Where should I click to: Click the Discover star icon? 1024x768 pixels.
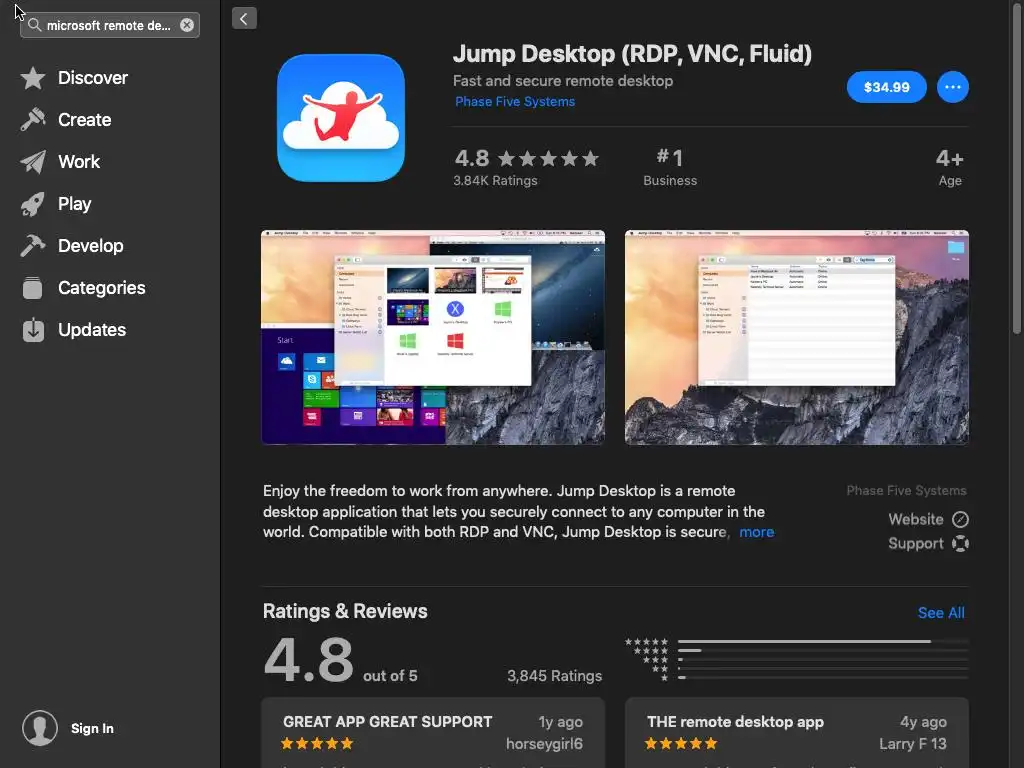(33, 78)
